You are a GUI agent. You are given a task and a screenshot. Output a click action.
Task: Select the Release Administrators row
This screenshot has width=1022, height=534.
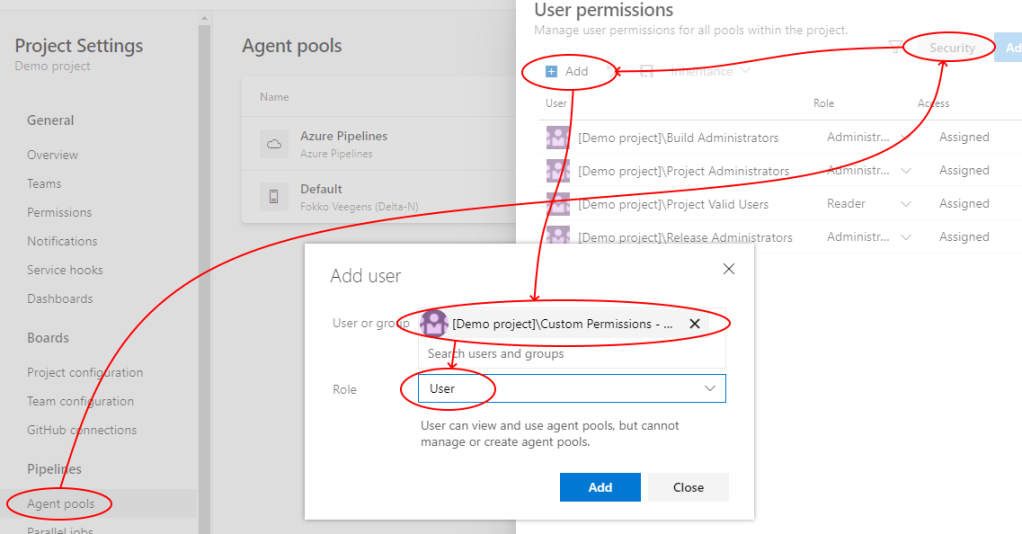(780, 236)
